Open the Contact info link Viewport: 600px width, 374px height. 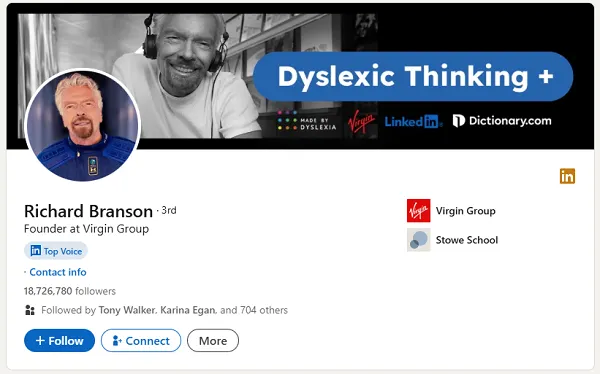pyautogui.click(x=58, y=272)
